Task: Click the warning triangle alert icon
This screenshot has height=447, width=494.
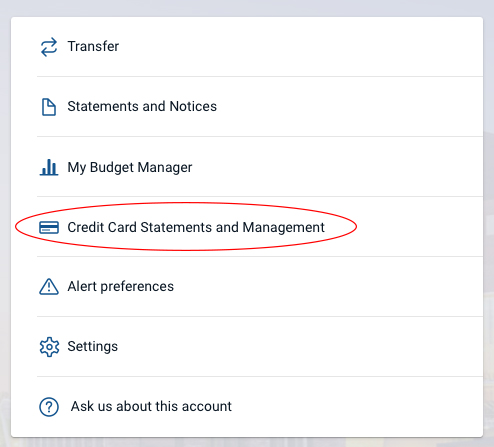Action: [x=49, y=287]
